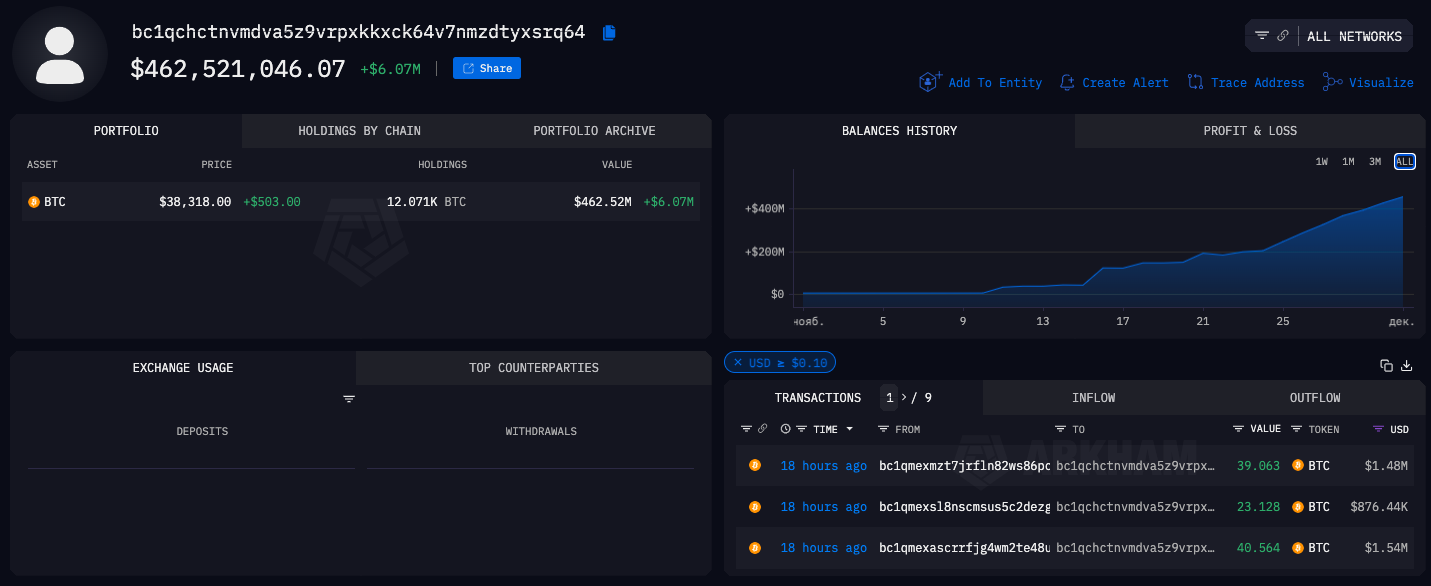
Task: Select the 3M balance history range
Action: point(1375,162)
